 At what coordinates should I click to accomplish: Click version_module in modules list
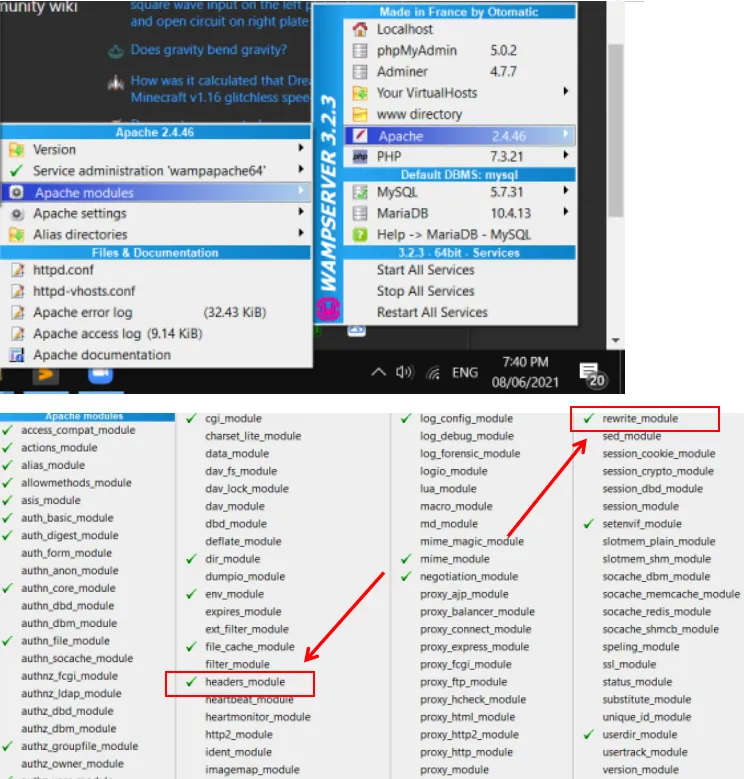(641, 770)
